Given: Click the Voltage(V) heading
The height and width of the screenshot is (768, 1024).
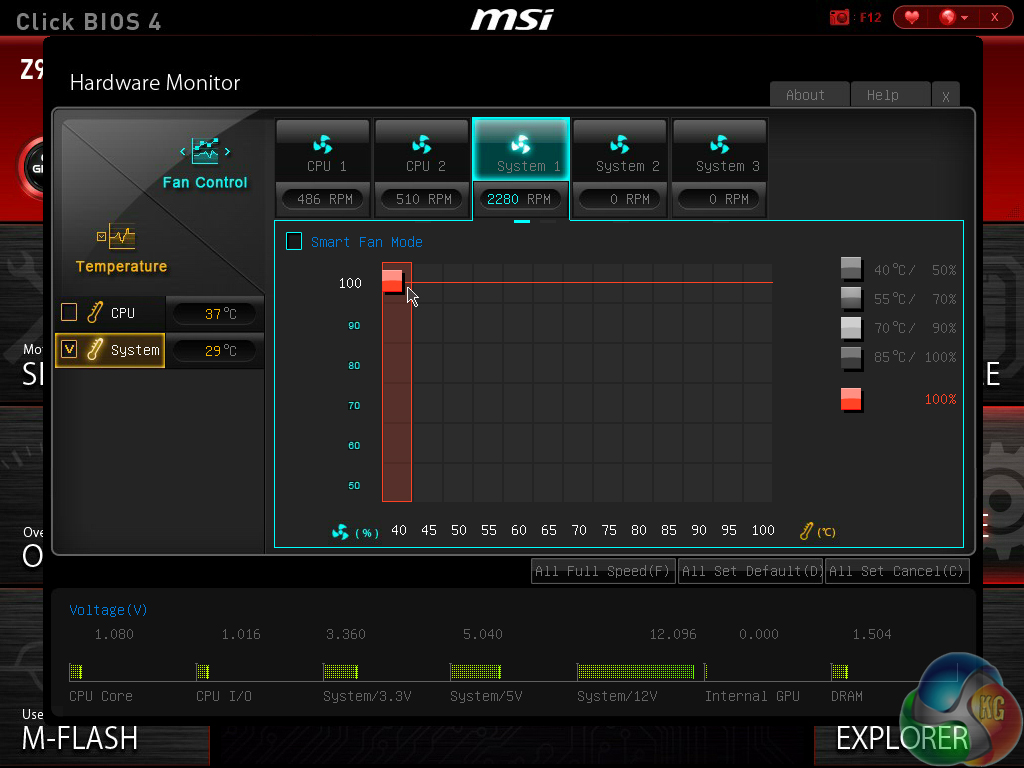Looking at the screenshot, I should 108,610.
